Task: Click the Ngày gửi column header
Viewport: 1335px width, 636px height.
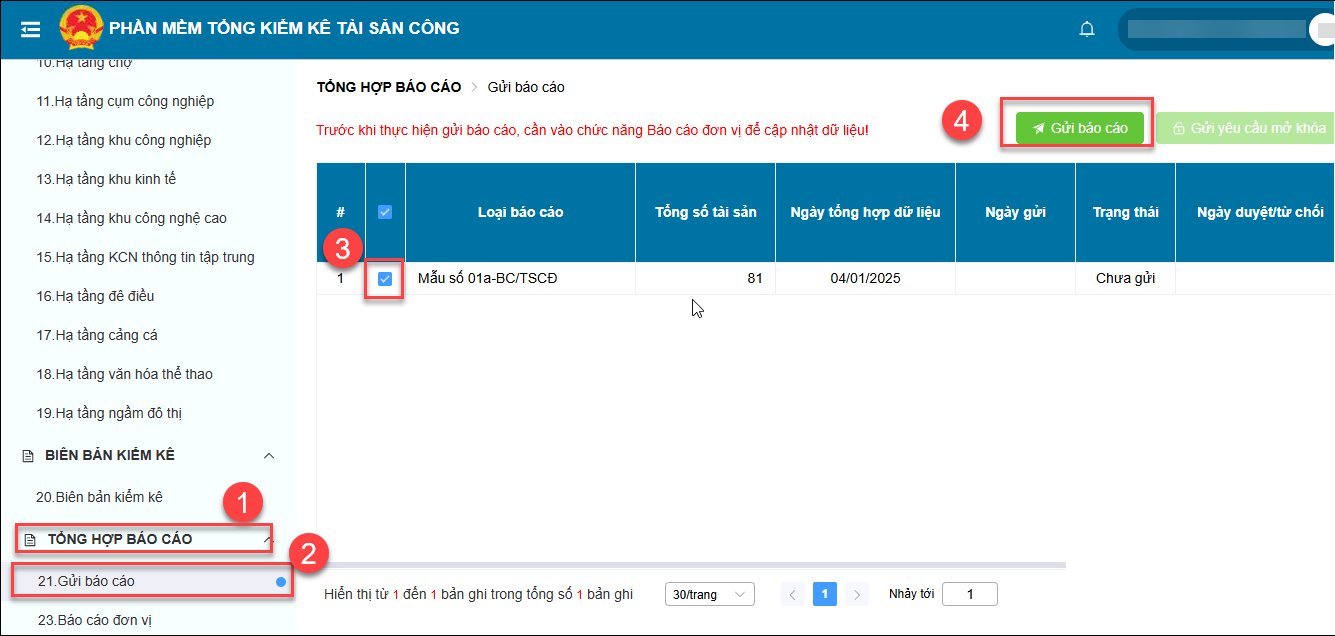Action: (x=1015, y=212)
